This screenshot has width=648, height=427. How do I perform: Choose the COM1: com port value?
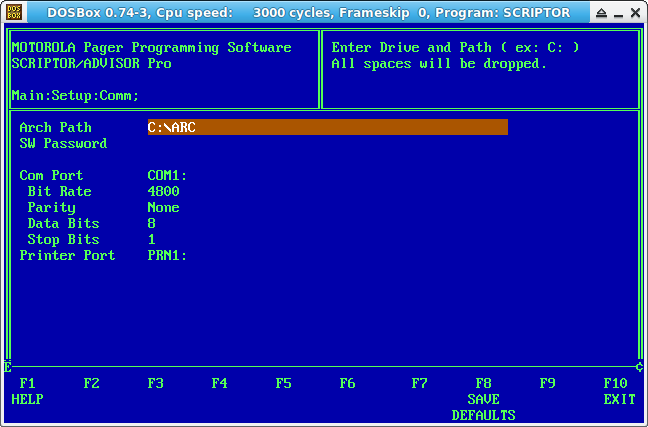coord(167,175)
